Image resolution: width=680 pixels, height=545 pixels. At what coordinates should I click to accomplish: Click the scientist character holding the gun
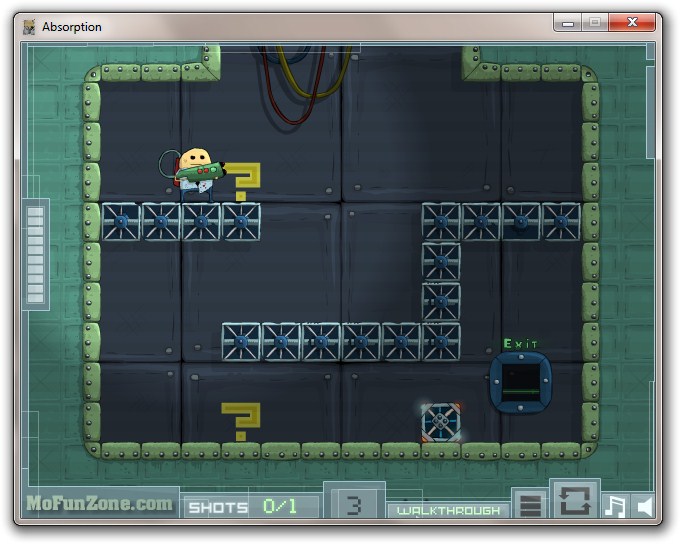[192, 175]
